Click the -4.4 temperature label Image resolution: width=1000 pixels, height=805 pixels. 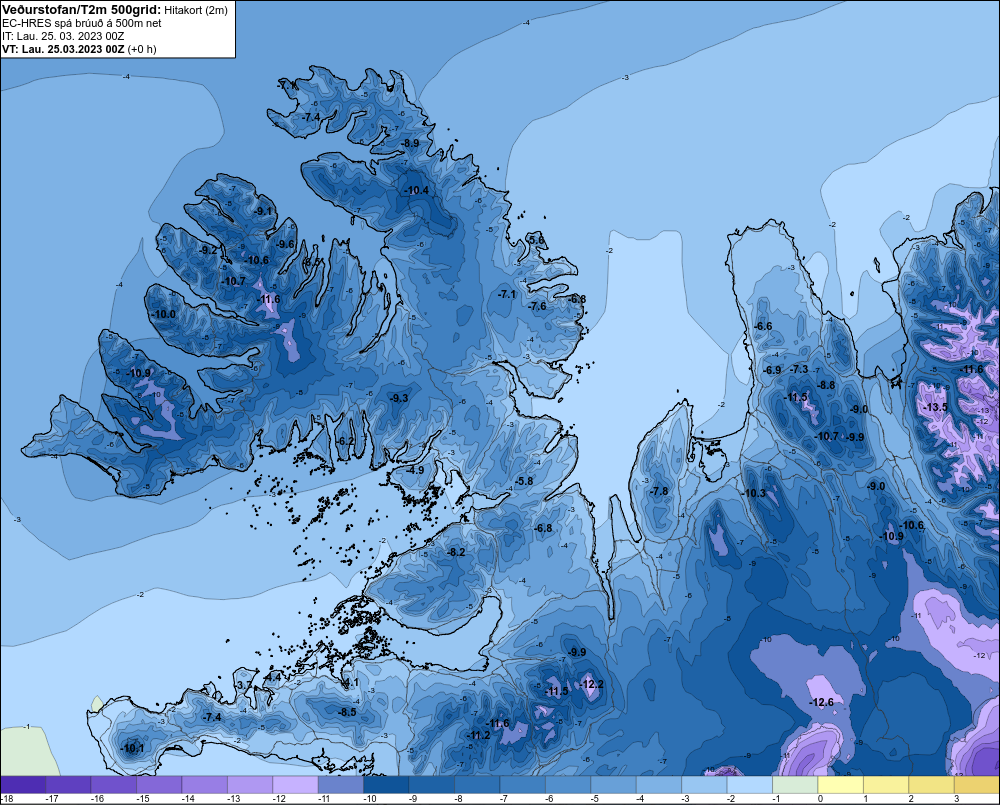coord(273,676)
